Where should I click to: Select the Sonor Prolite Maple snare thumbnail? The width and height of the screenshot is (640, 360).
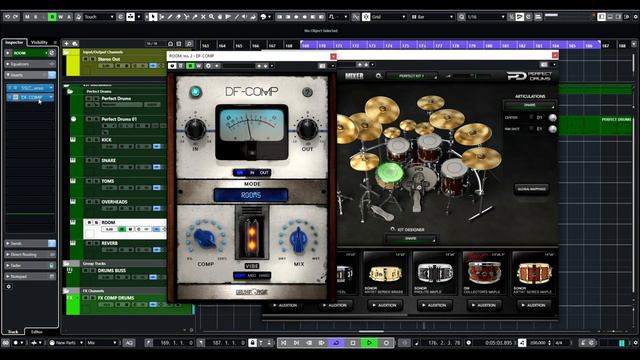435,273
